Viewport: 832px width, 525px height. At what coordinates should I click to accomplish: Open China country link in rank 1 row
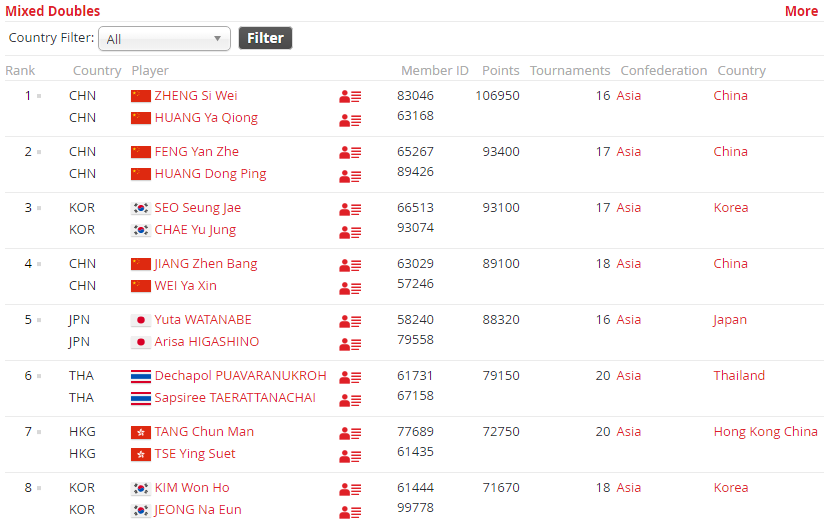pos(730,96)
